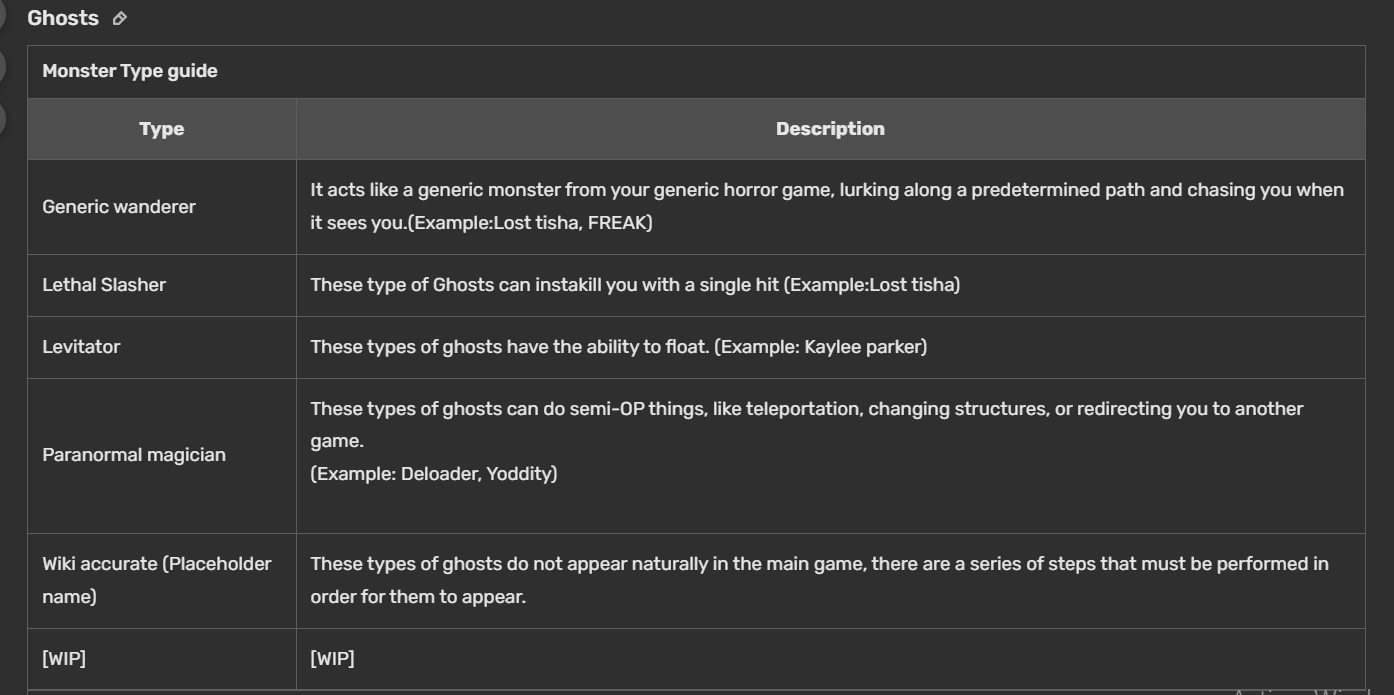Click the Type column header
The image size is (1394, 695).
[x=162, y=129]
